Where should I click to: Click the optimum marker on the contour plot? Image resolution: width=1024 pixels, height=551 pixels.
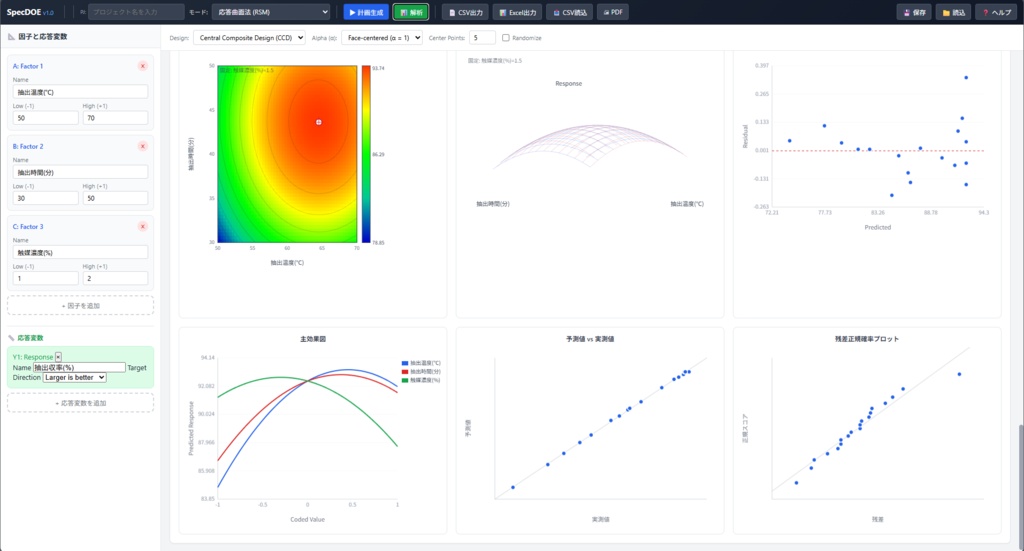click(x=319, y=122)
